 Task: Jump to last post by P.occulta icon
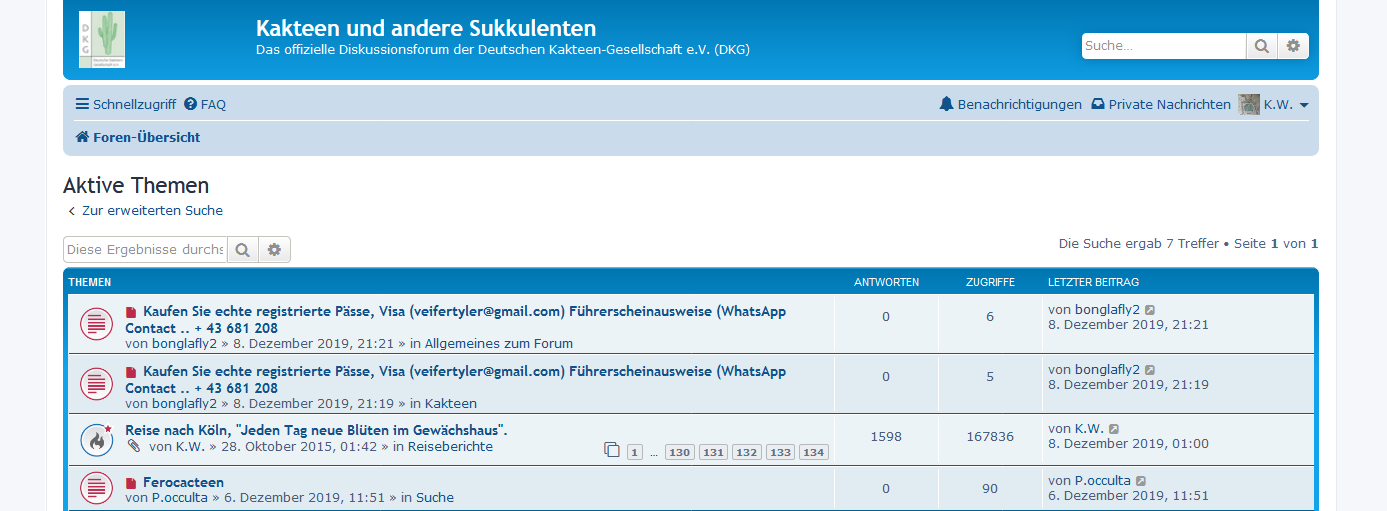tap(1141, 481)
